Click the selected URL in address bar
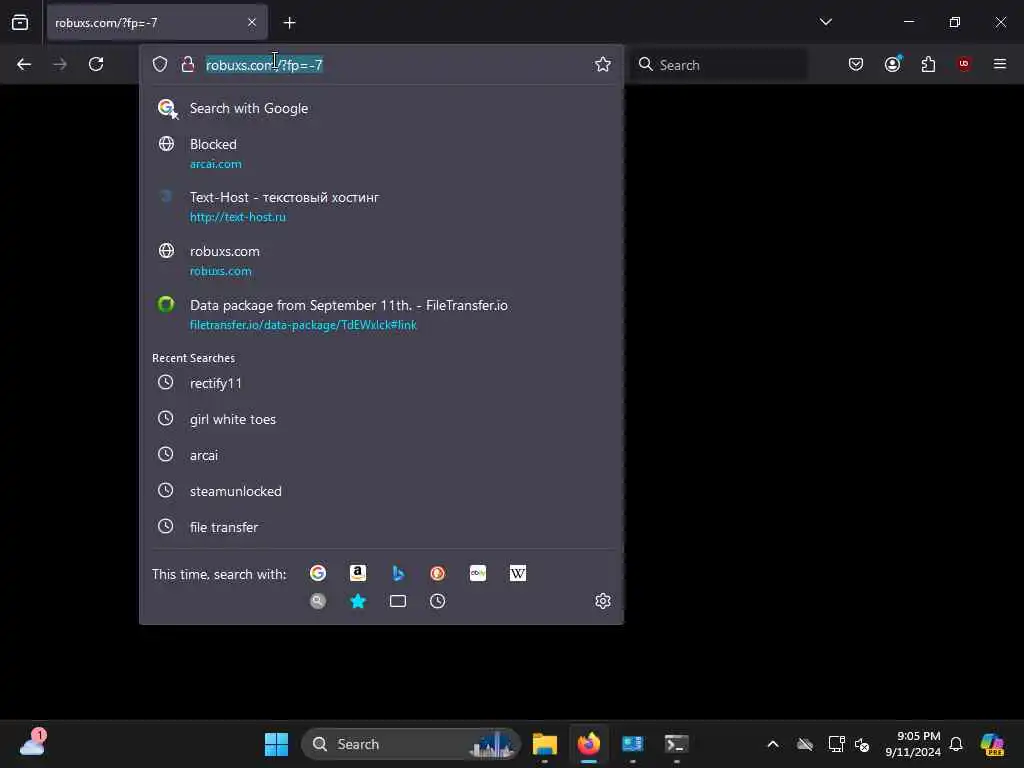1024x768 pixels. click(264, 65)
